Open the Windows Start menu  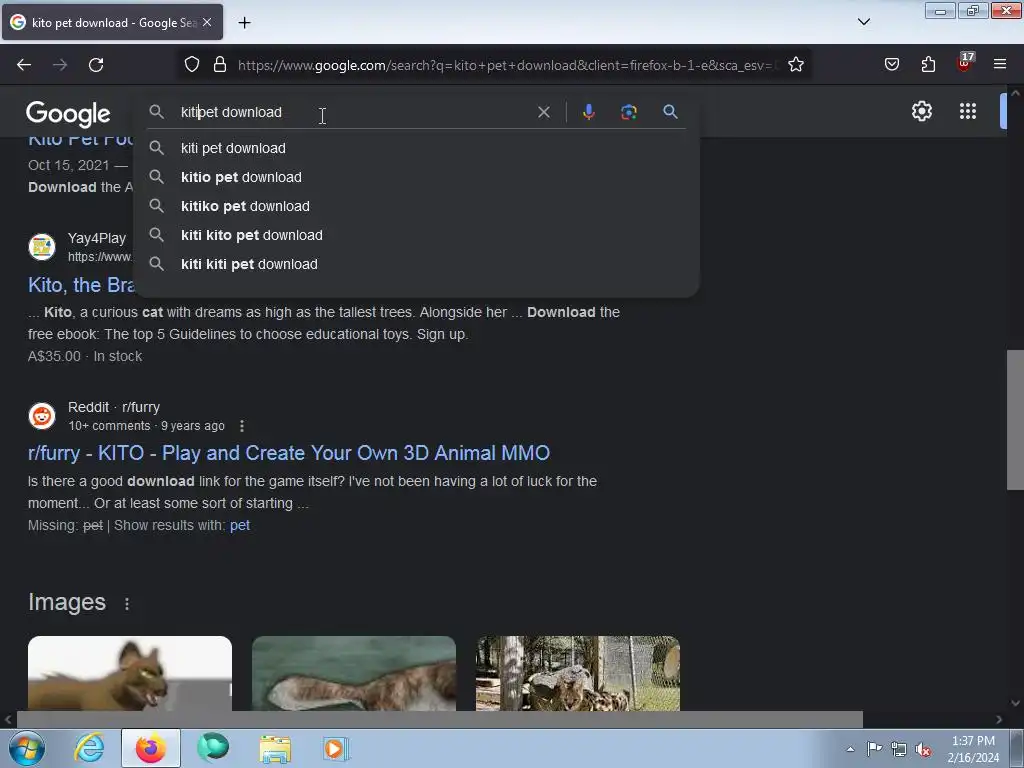point(27,748)
